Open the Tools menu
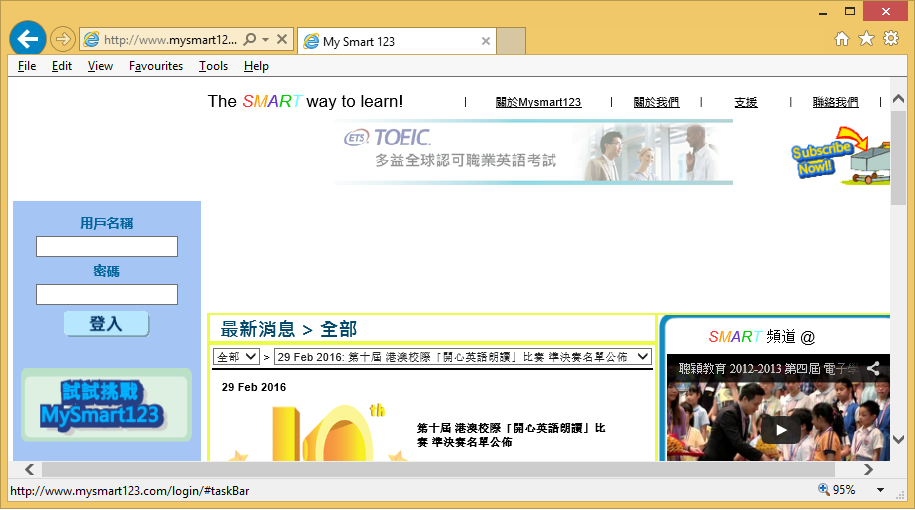The width and height of the screenshot is (915, 510). coord(213,66)
